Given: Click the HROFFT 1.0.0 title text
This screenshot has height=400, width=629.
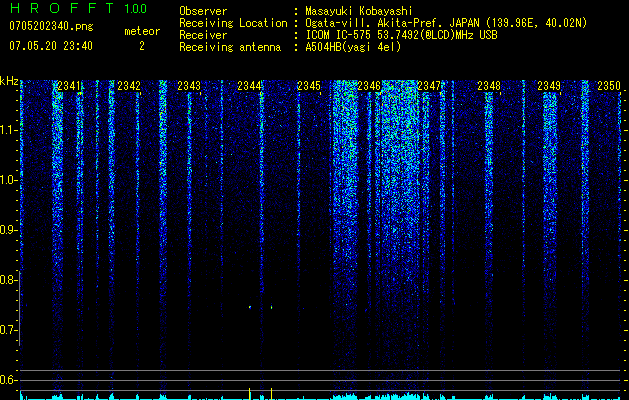Looking at the screenshot, I should 78,8.
